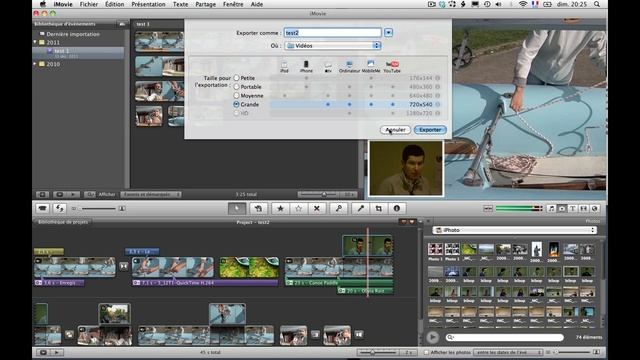Image resolution: width=640 pixels, height=360 pixels.
Task: Open the keyword key tool
Action: 338,209
